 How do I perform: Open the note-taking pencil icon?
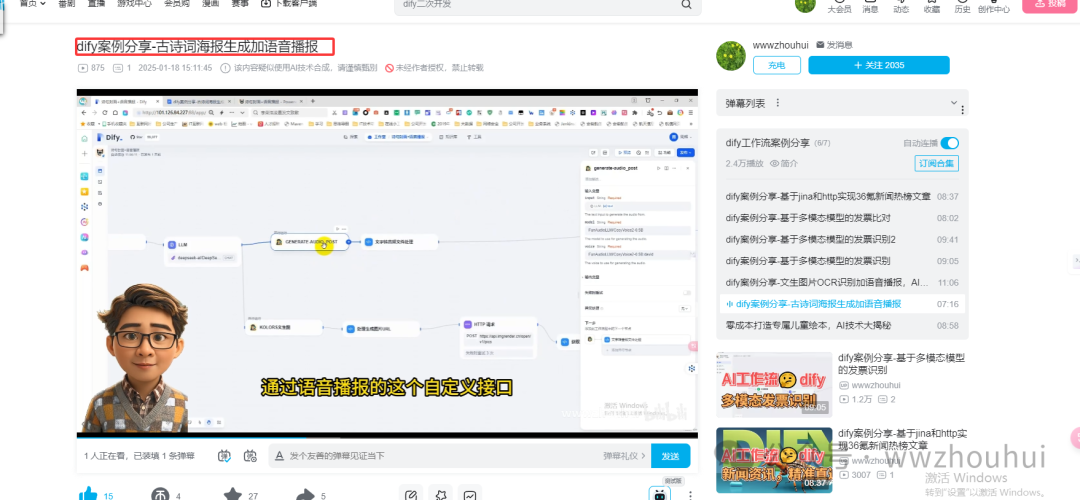(x=410, y=494)
